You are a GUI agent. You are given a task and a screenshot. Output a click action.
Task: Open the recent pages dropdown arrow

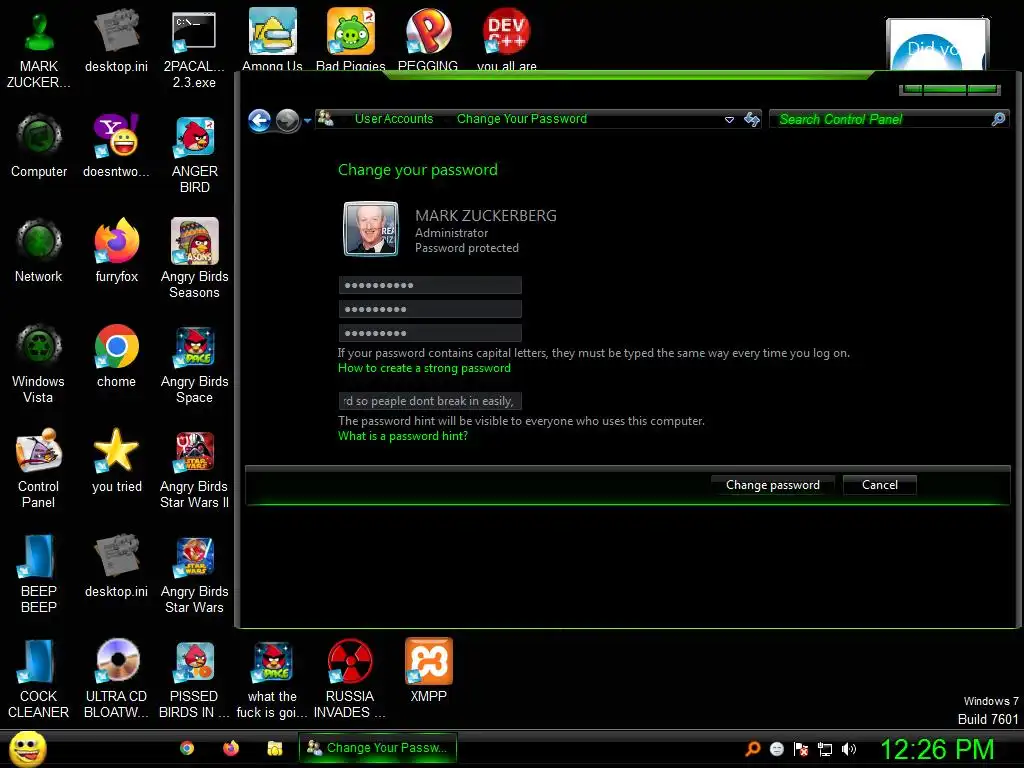[x=307, y=121]
